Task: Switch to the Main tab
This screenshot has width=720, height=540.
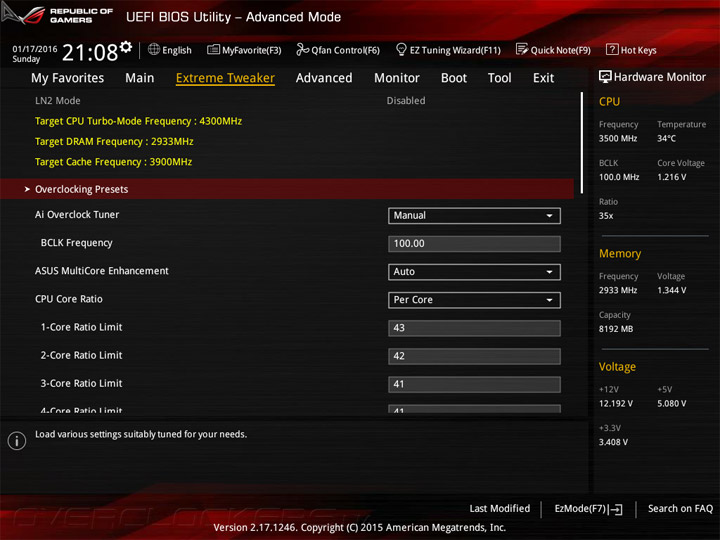Action: [140, 78]
